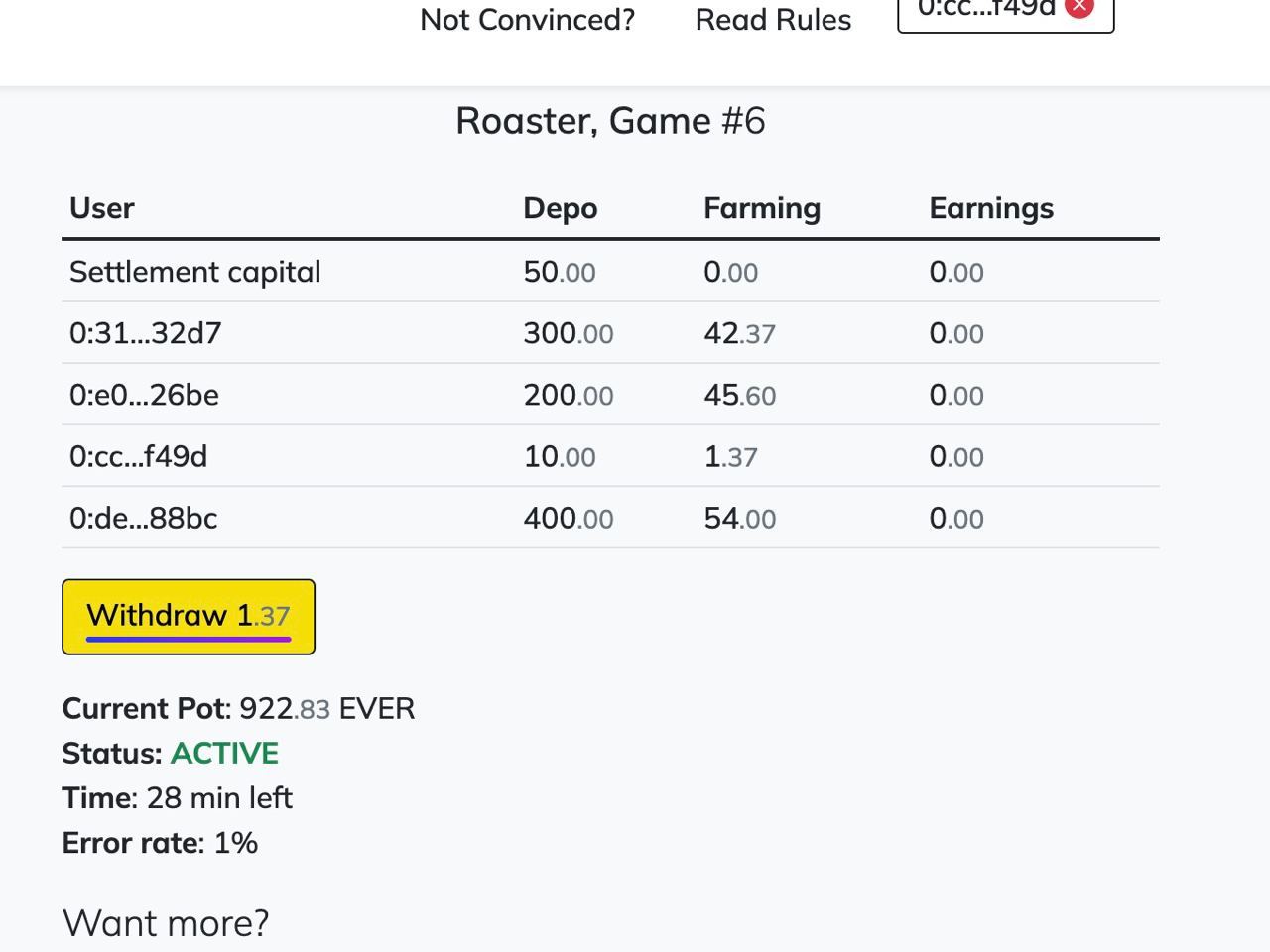Screen dimensions: 1270x952
Task: Select user 0:de...88bc in the table
Action: coord(143,518)
